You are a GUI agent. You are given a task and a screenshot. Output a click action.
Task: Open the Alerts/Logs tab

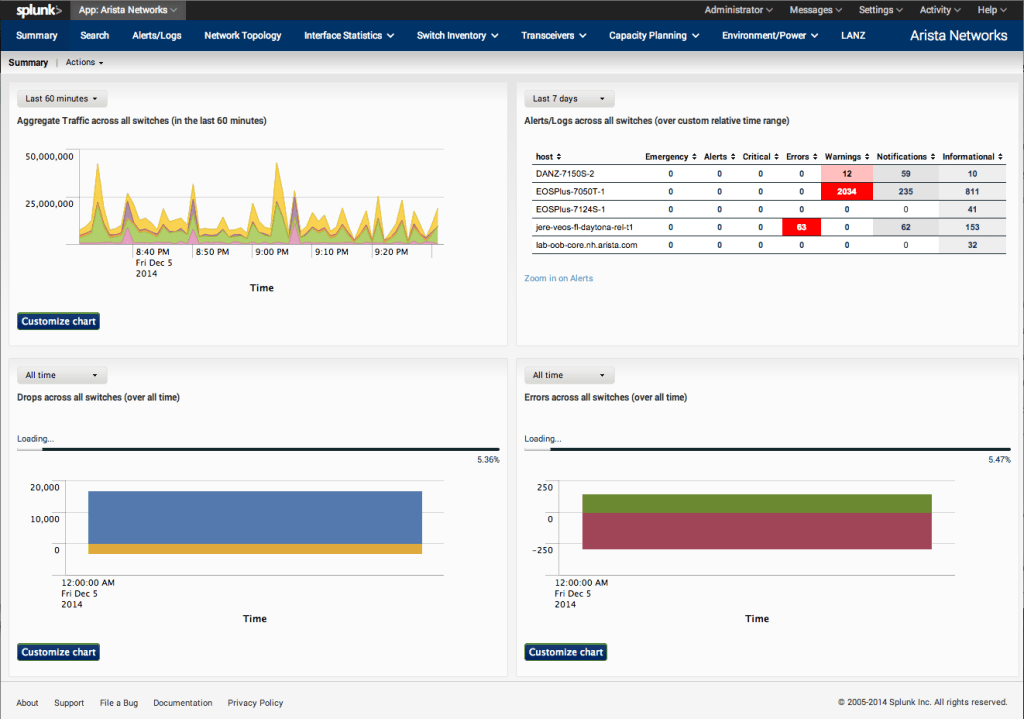click(157, 35)
